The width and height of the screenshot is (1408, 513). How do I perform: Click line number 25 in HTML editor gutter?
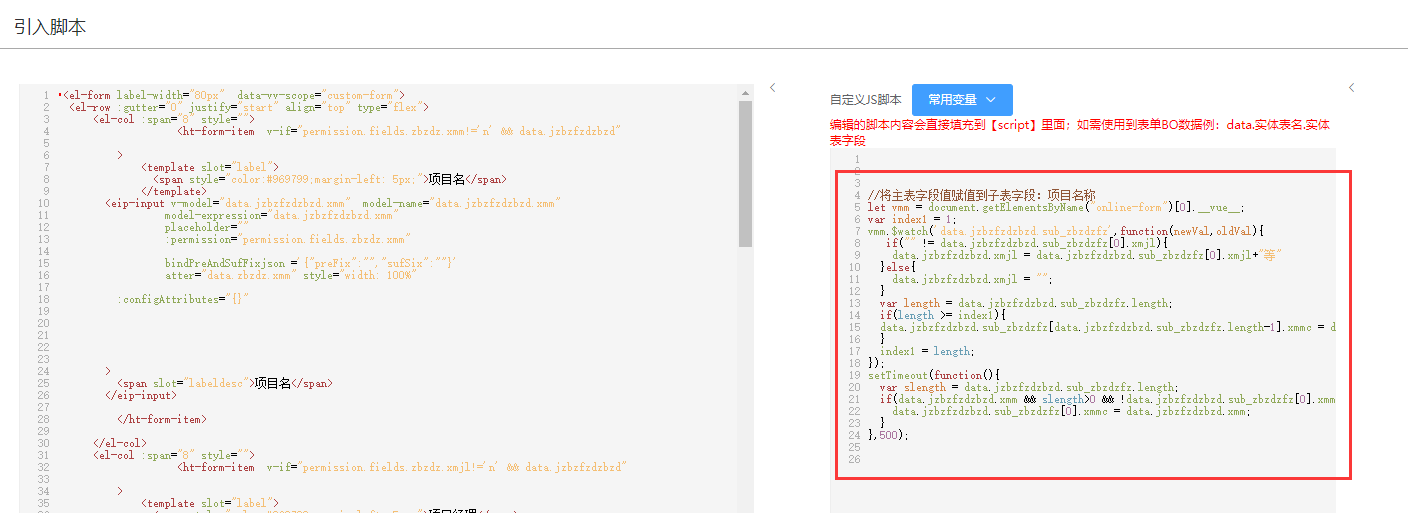(44, 383)
